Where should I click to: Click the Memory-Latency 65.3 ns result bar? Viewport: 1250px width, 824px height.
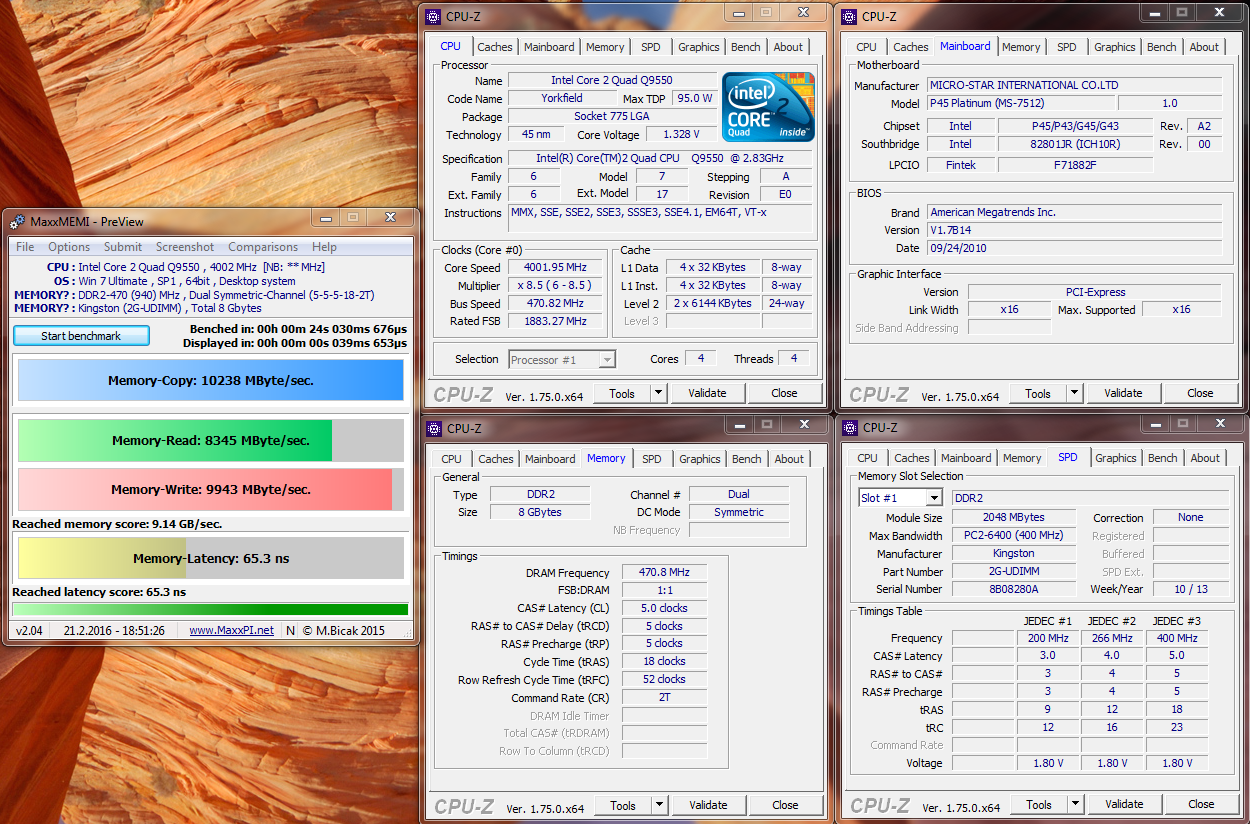[211, 558]
